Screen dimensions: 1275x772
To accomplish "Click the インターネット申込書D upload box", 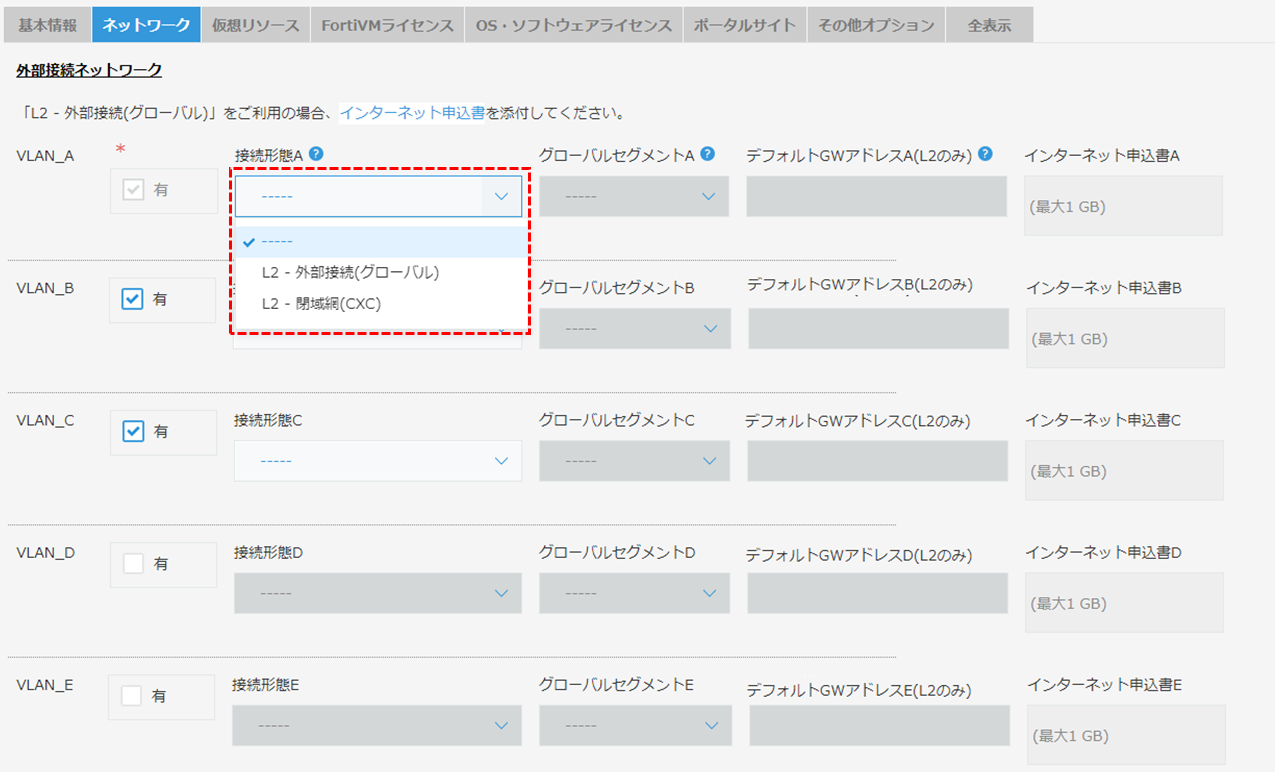I will coord(1124,602).
